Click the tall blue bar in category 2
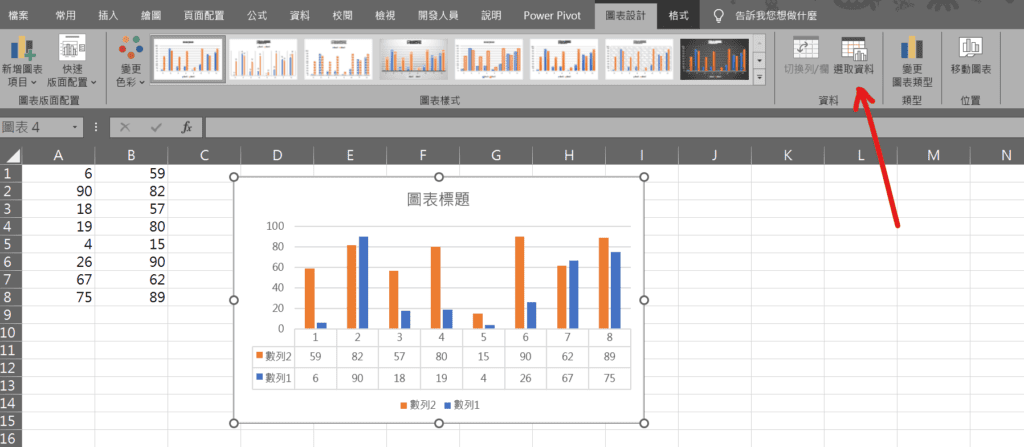 click(364, 282)
